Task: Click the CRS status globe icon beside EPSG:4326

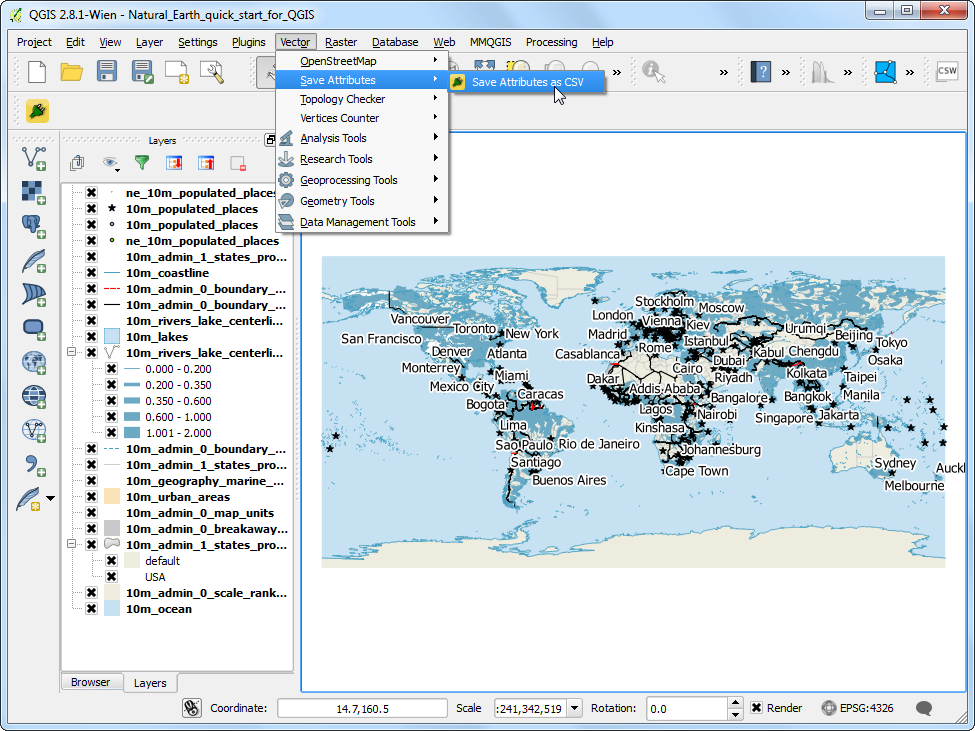Action: (x=828, y=708)
